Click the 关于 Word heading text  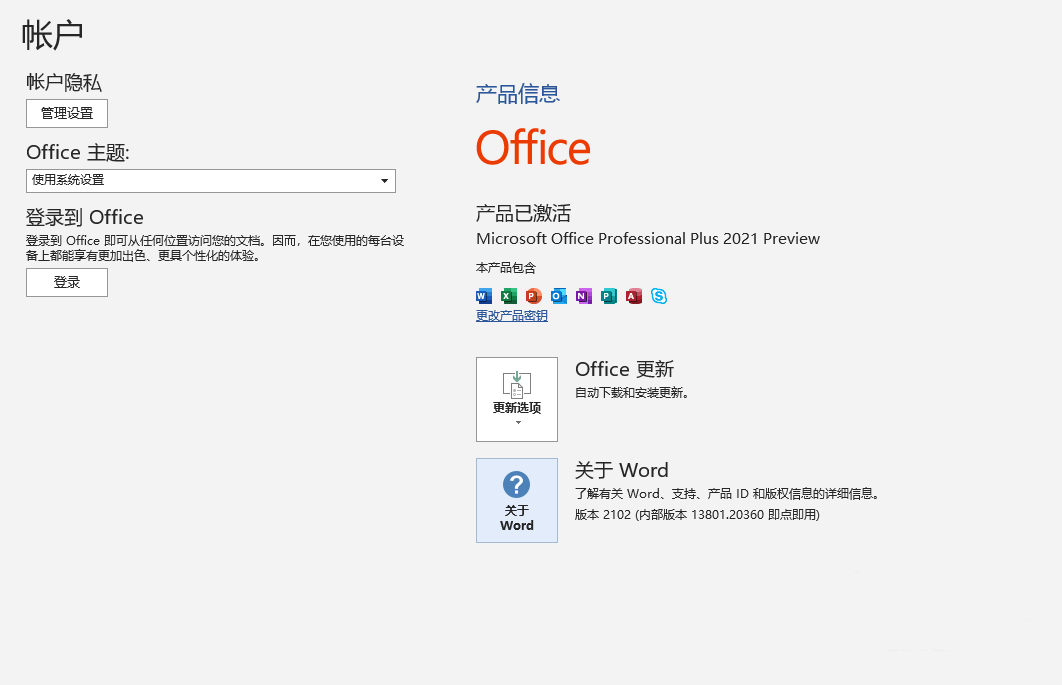coord(622,470)
